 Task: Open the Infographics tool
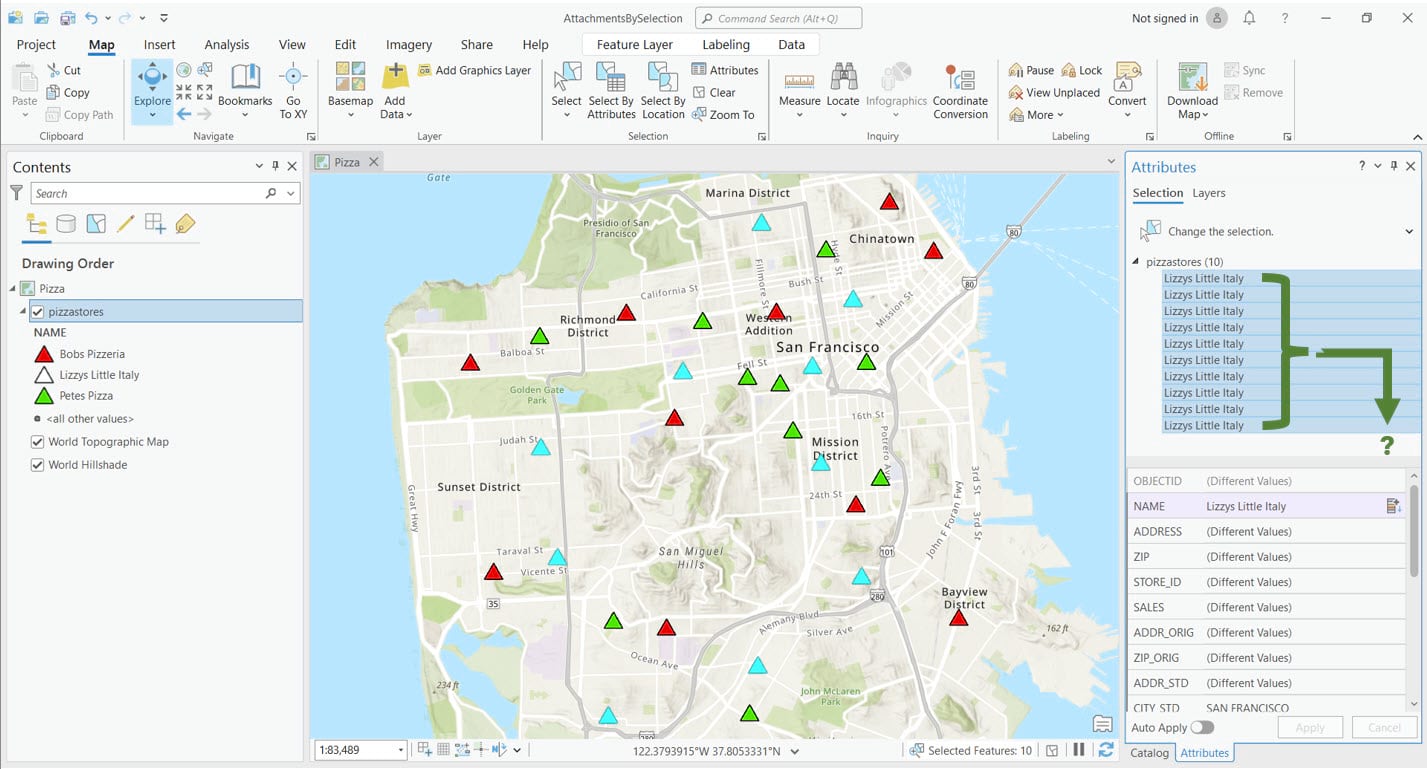(x=896, y=90)
